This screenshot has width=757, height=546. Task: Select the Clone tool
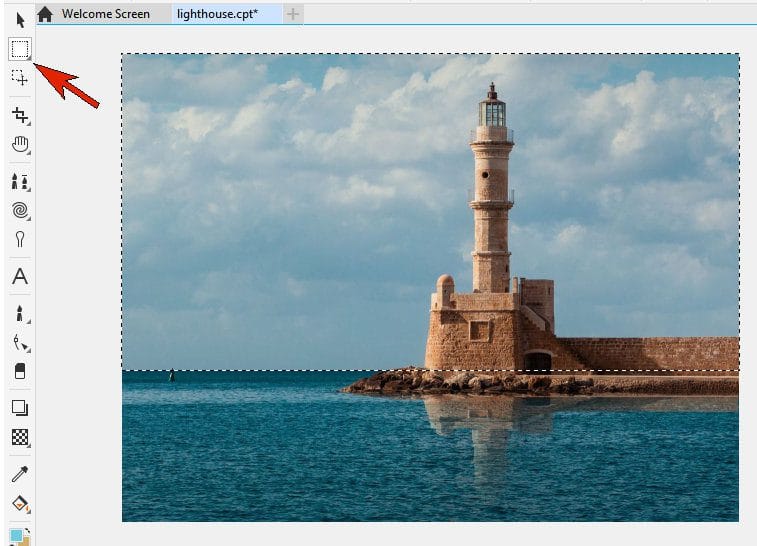20,182
